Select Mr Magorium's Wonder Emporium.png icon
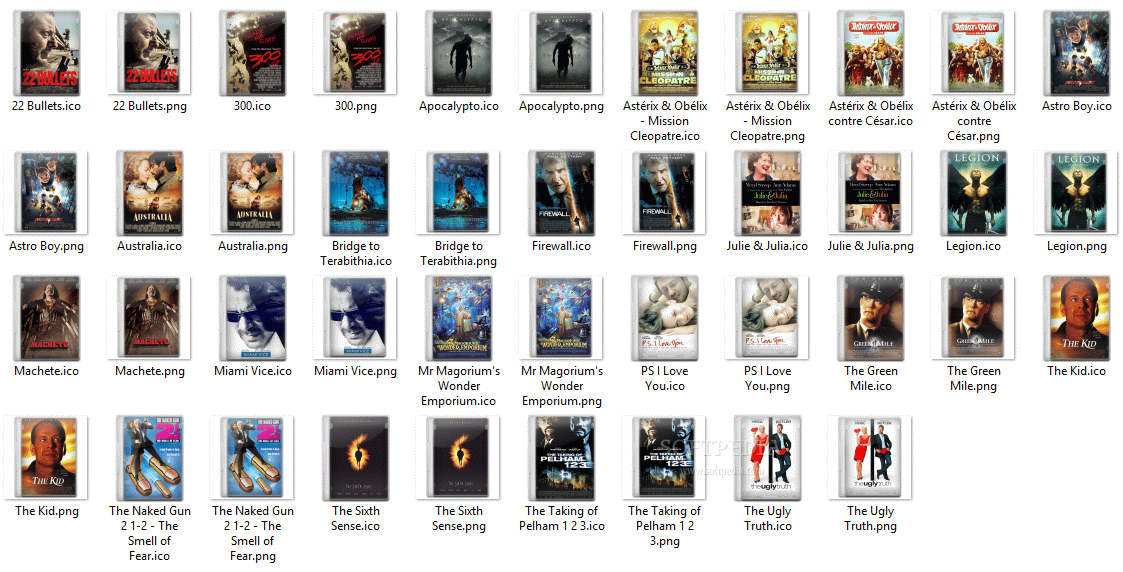 (562, 318)
